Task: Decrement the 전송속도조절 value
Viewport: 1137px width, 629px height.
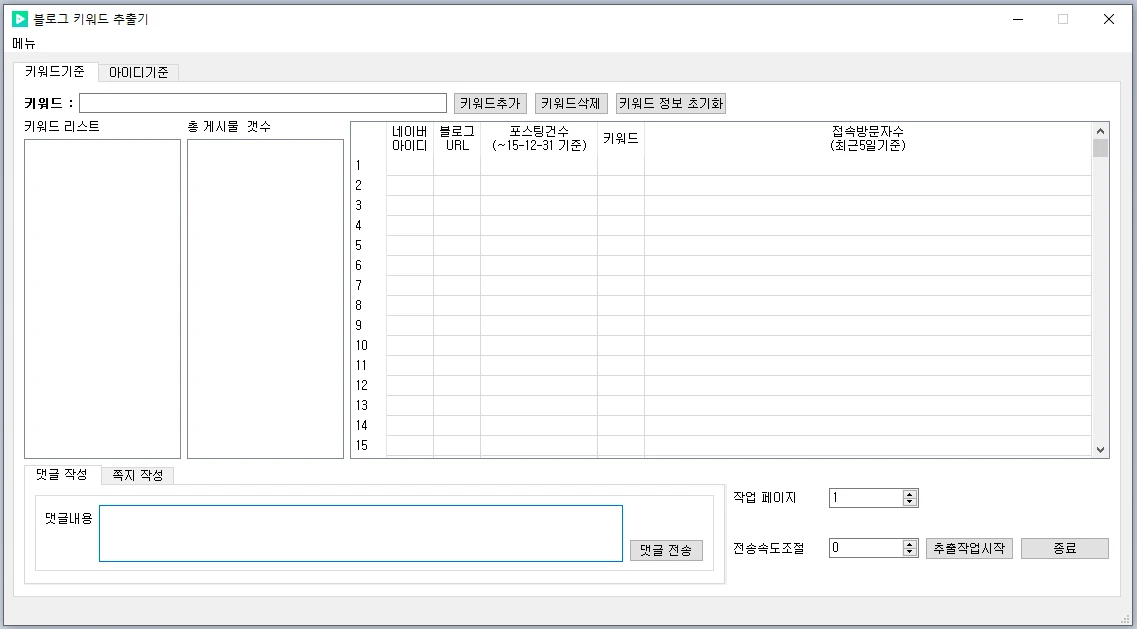Action: [x=910, y=551]
